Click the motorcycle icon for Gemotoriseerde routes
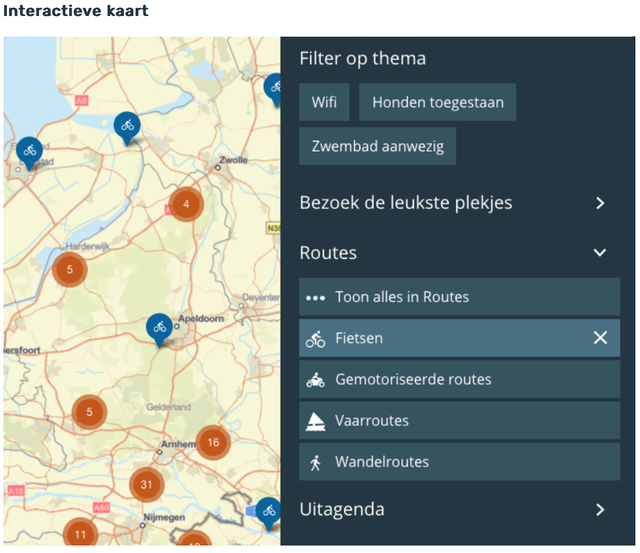The image size is (640, 553). 316,380
